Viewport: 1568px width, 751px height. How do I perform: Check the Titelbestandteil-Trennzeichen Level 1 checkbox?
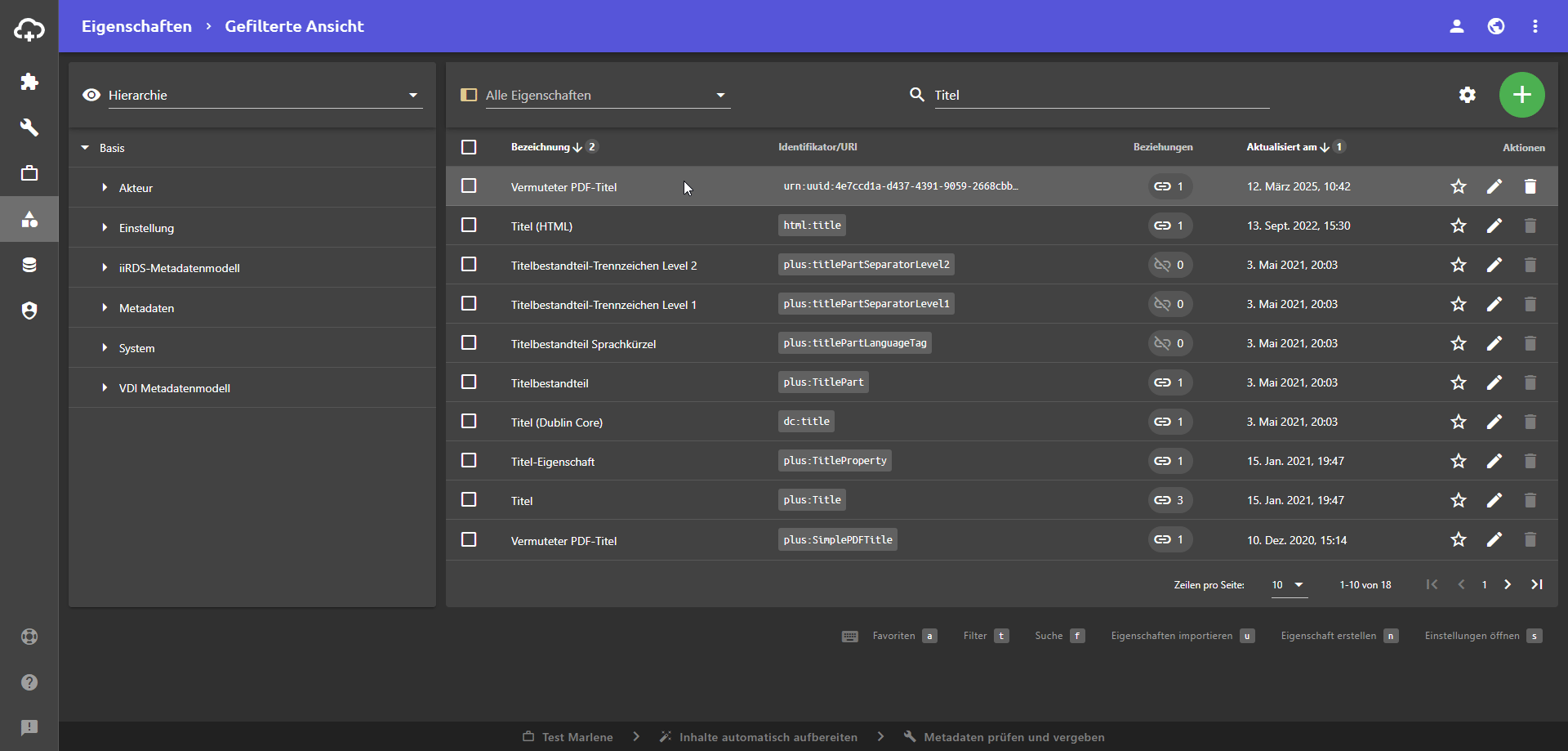[x=469, y=303]
